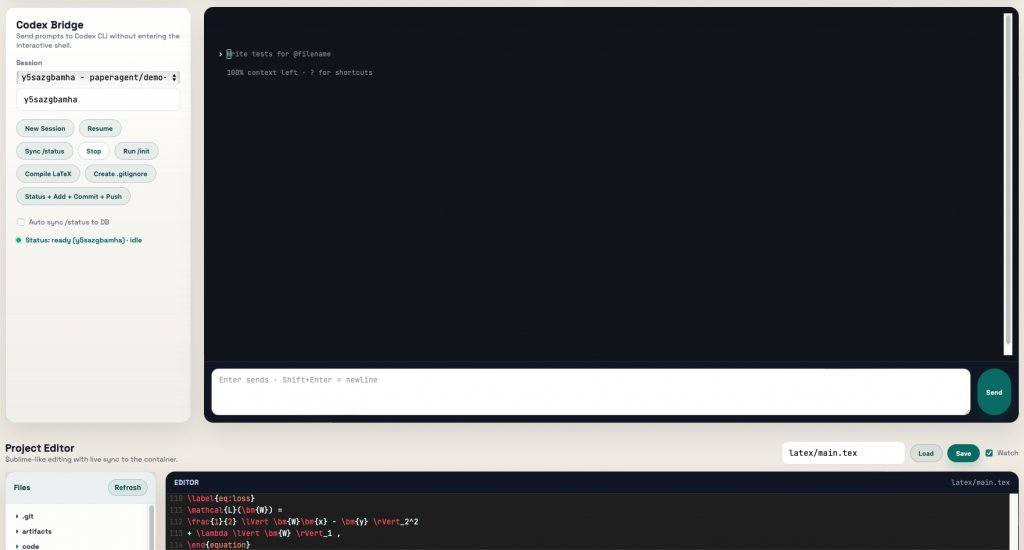Click the session name input field
The image size is (1024, 550).
click(x=98, y=100)
